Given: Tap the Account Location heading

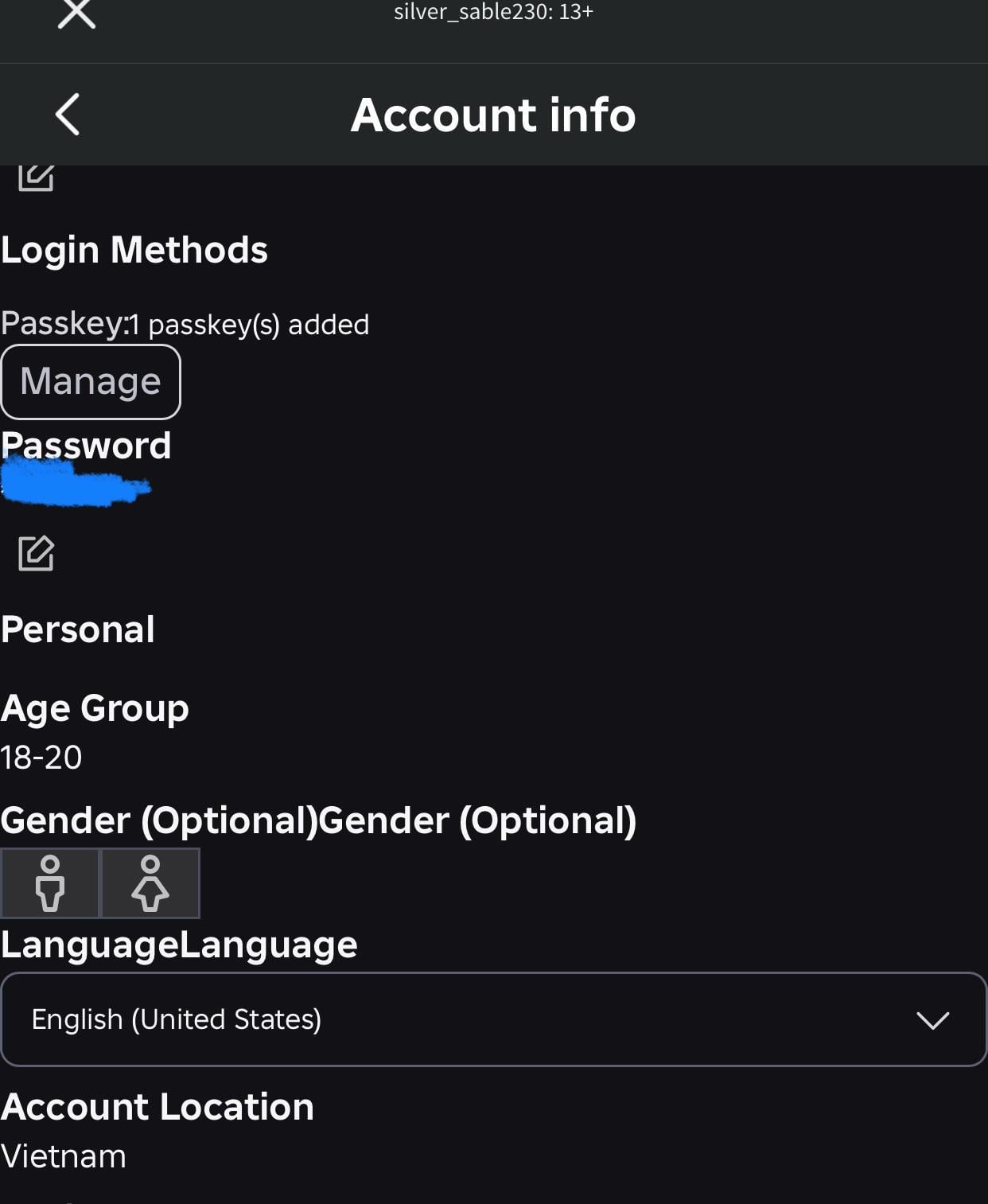Looking at the screenshot, I should click(158, 1107).
